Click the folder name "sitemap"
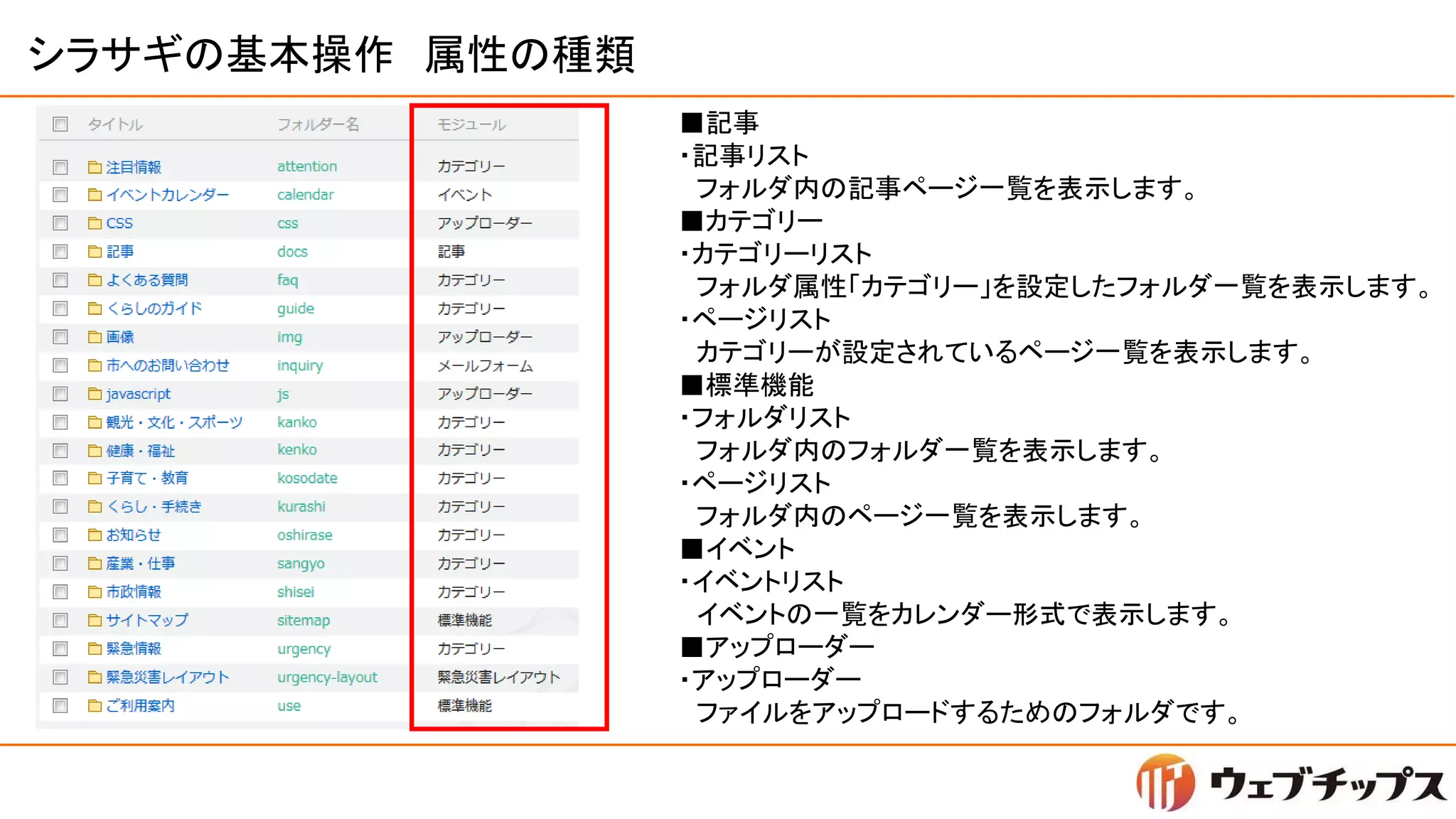The width and height of the screenshot is (1456, 819). (304, 621)
